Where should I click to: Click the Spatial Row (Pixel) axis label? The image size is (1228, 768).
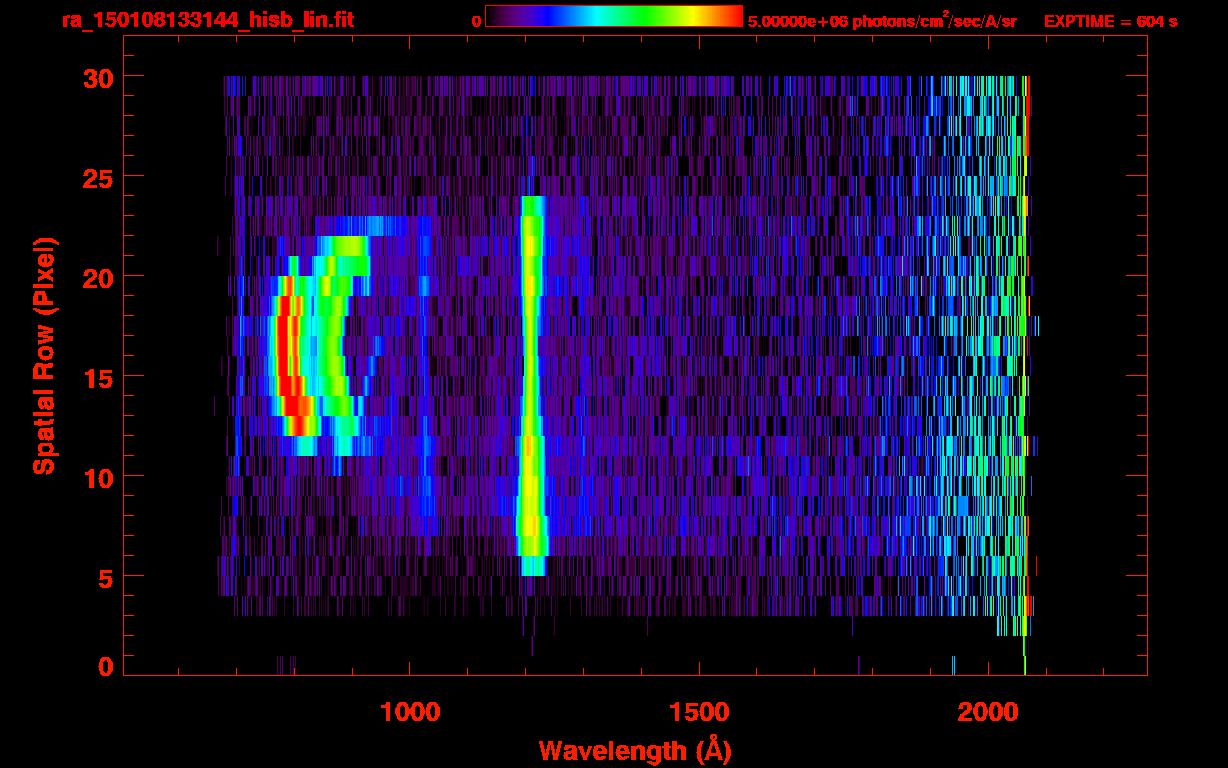click(45, 355)
